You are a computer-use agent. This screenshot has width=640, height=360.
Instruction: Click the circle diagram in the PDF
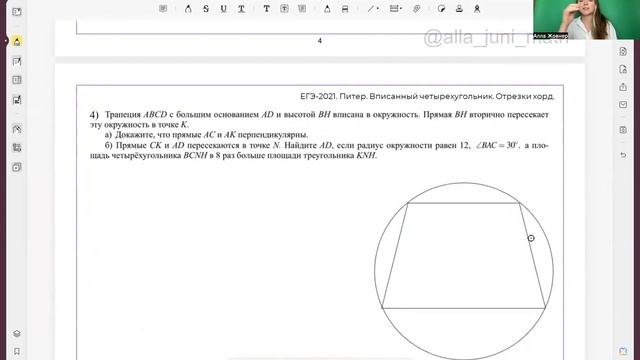pyautogui.click(x=464, y=271)
